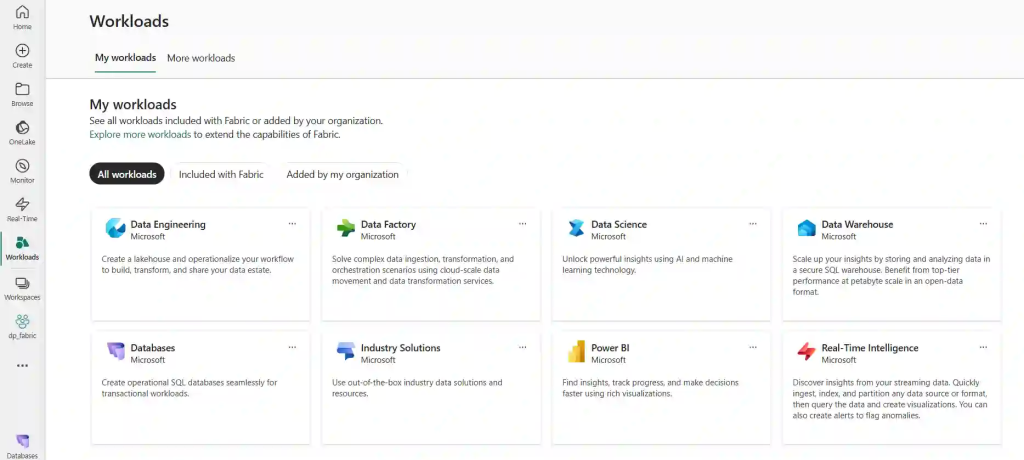Click the Data Factory logo icon
The width and height of the screenshot is (1024, 460).
(x=345, y=228)
